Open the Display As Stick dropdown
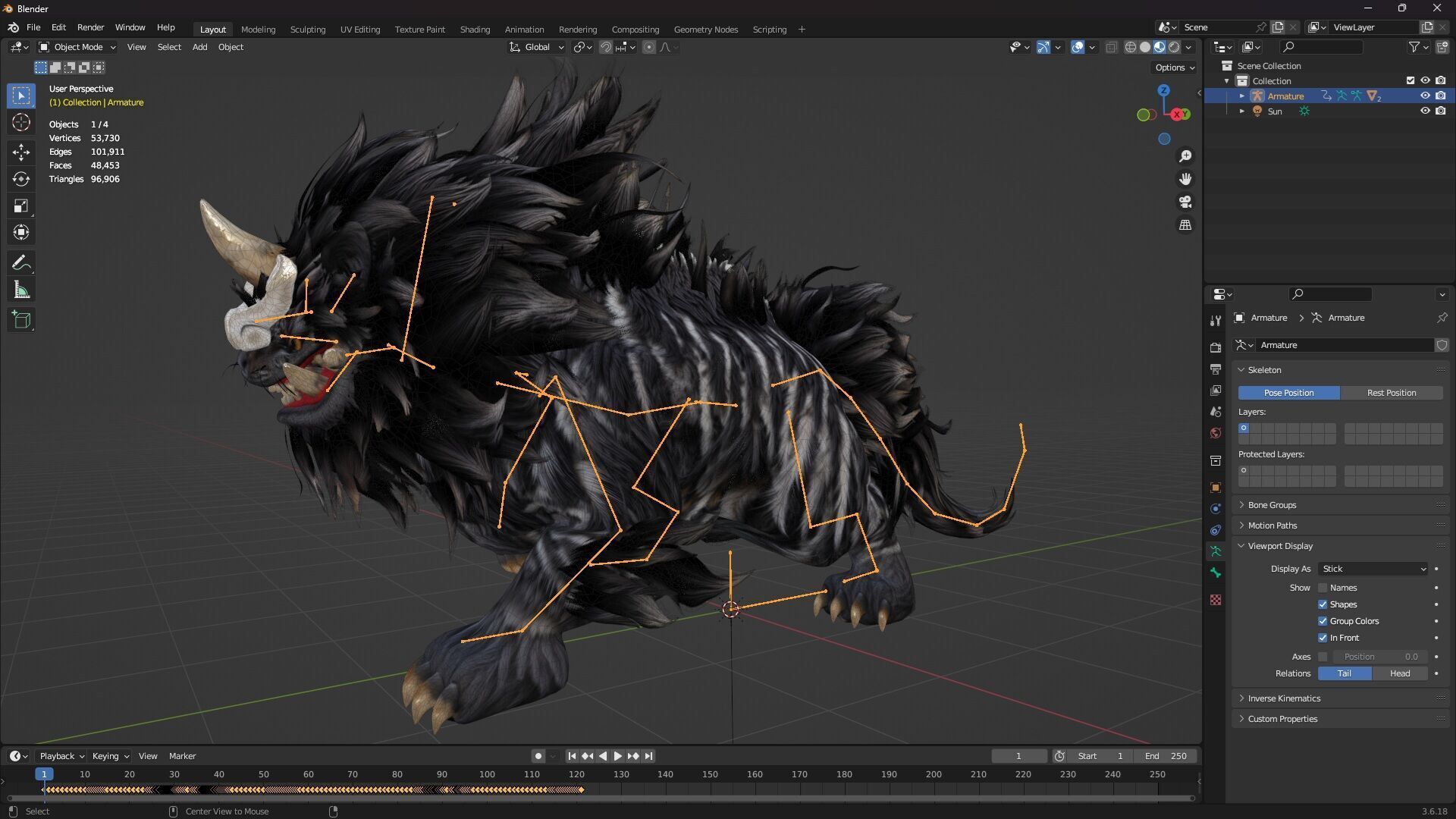This screenshot has width=1456, height=819. click(1373, 569)
